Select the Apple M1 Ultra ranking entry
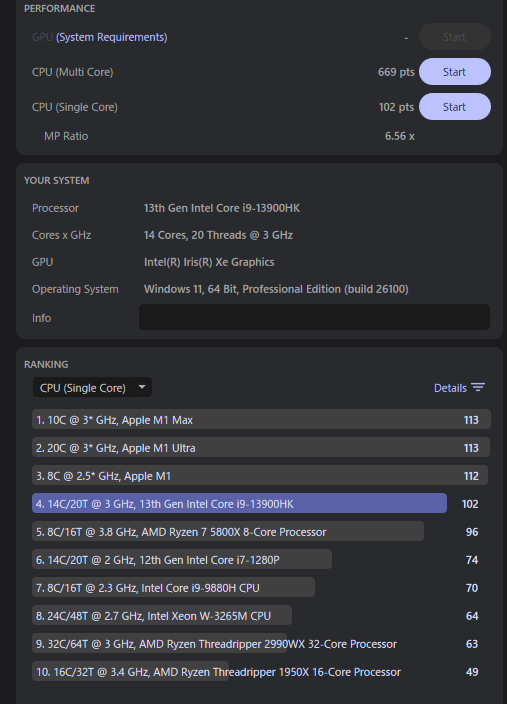The width and height of the screenshot is (507, 704). 261,448
